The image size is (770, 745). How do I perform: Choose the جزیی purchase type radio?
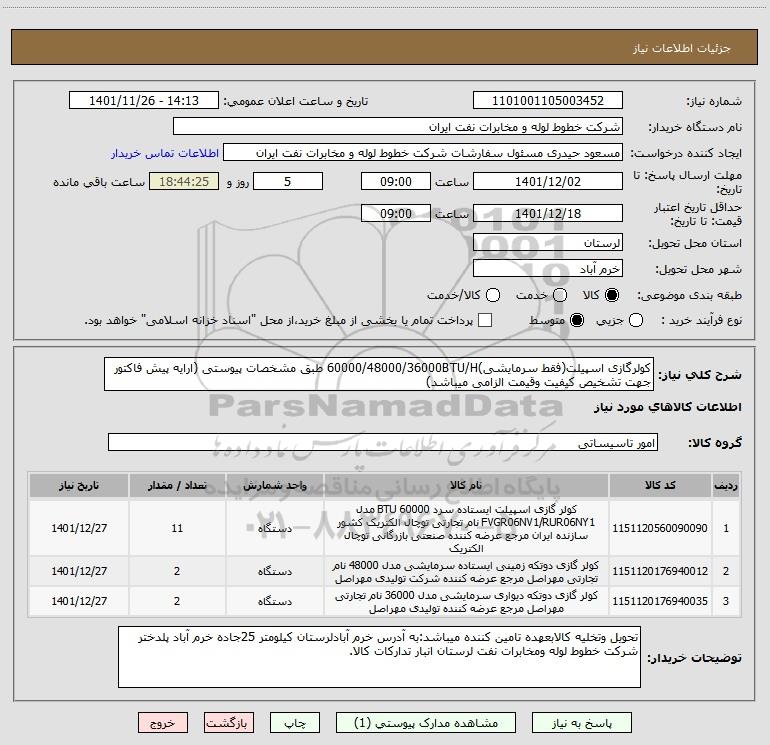coord(635,321)
